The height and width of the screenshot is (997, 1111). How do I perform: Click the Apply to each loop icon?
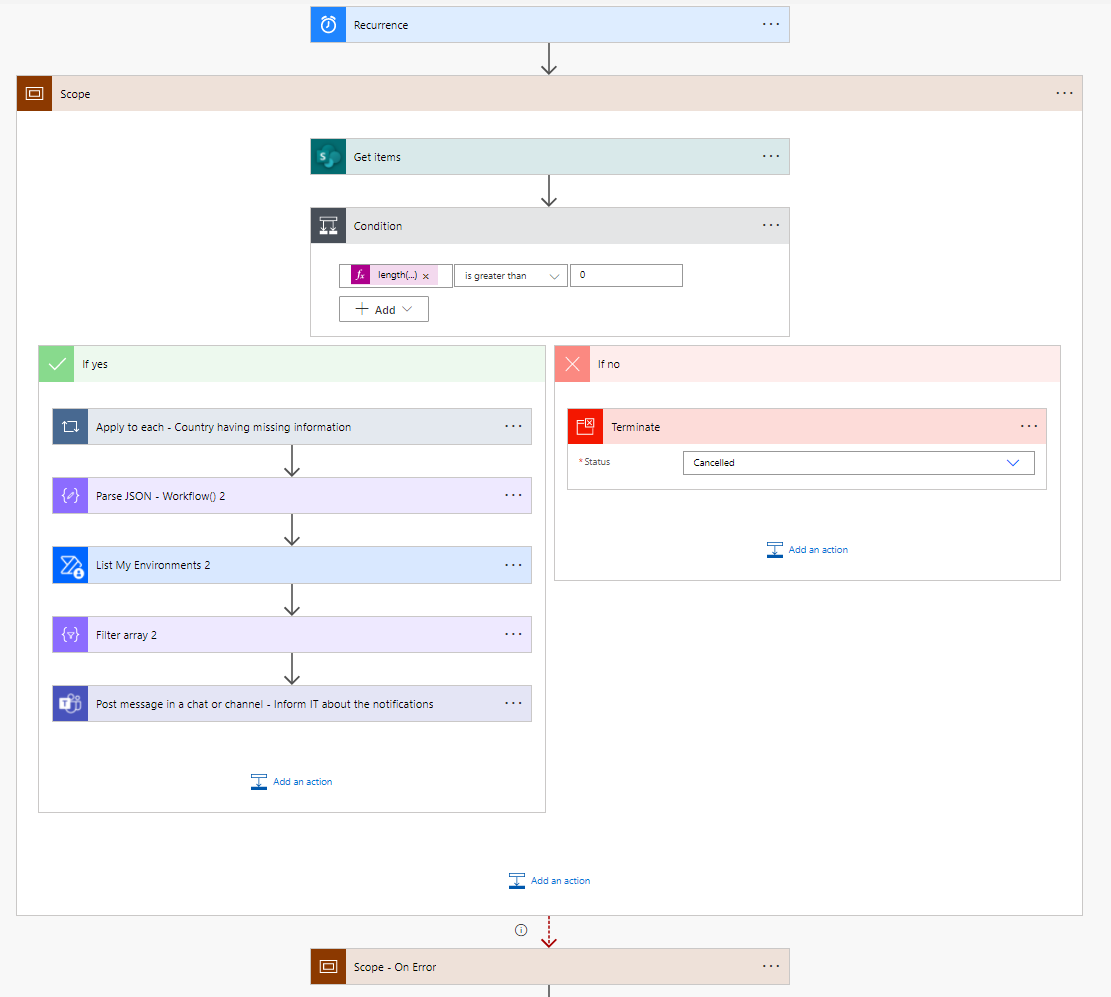click(x=70, y=427)
